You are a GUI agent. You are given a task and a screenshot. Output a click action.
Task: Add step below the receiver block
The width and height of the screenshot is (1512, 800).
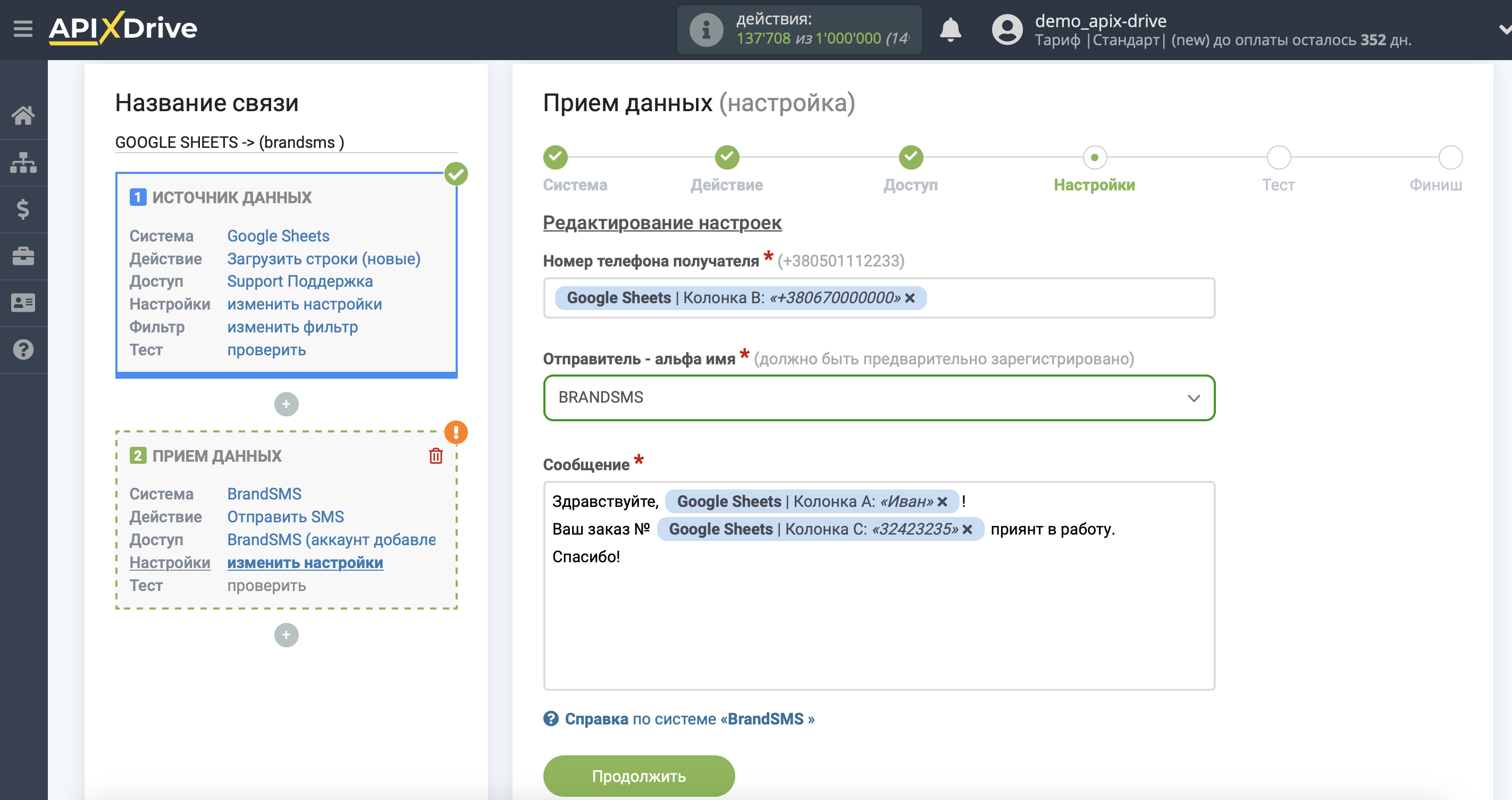(287, 635)
